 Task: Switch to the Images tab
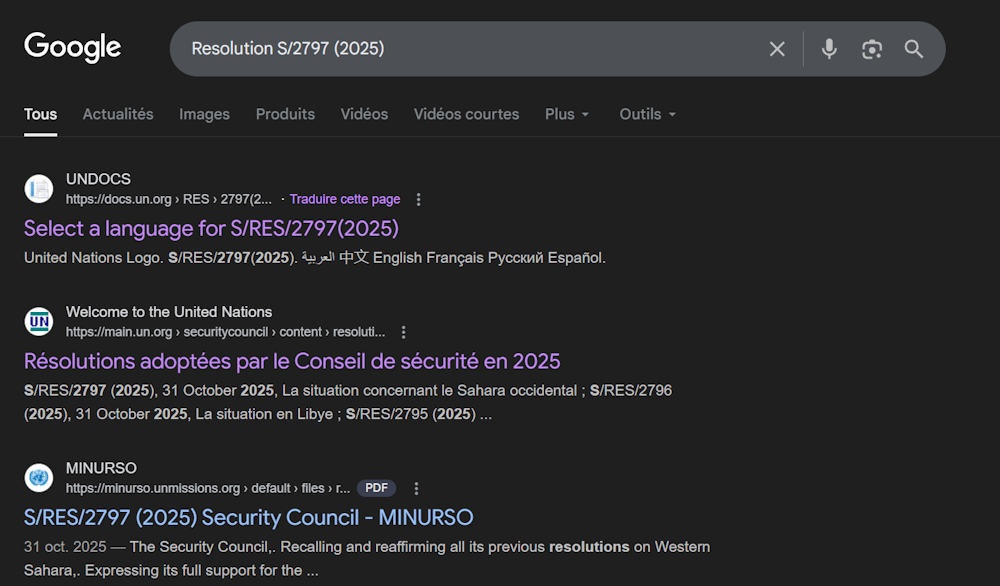204,114
